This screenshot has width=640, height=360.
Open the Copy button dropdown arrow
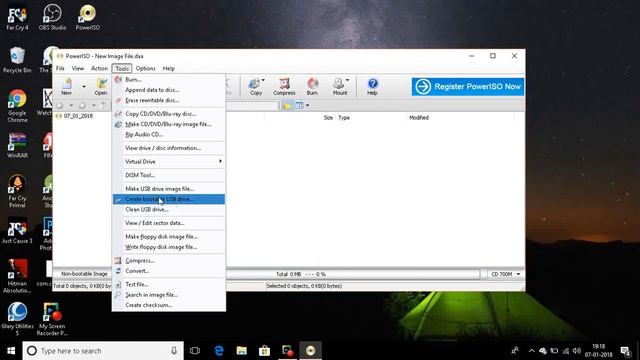(x=263, y=80)
